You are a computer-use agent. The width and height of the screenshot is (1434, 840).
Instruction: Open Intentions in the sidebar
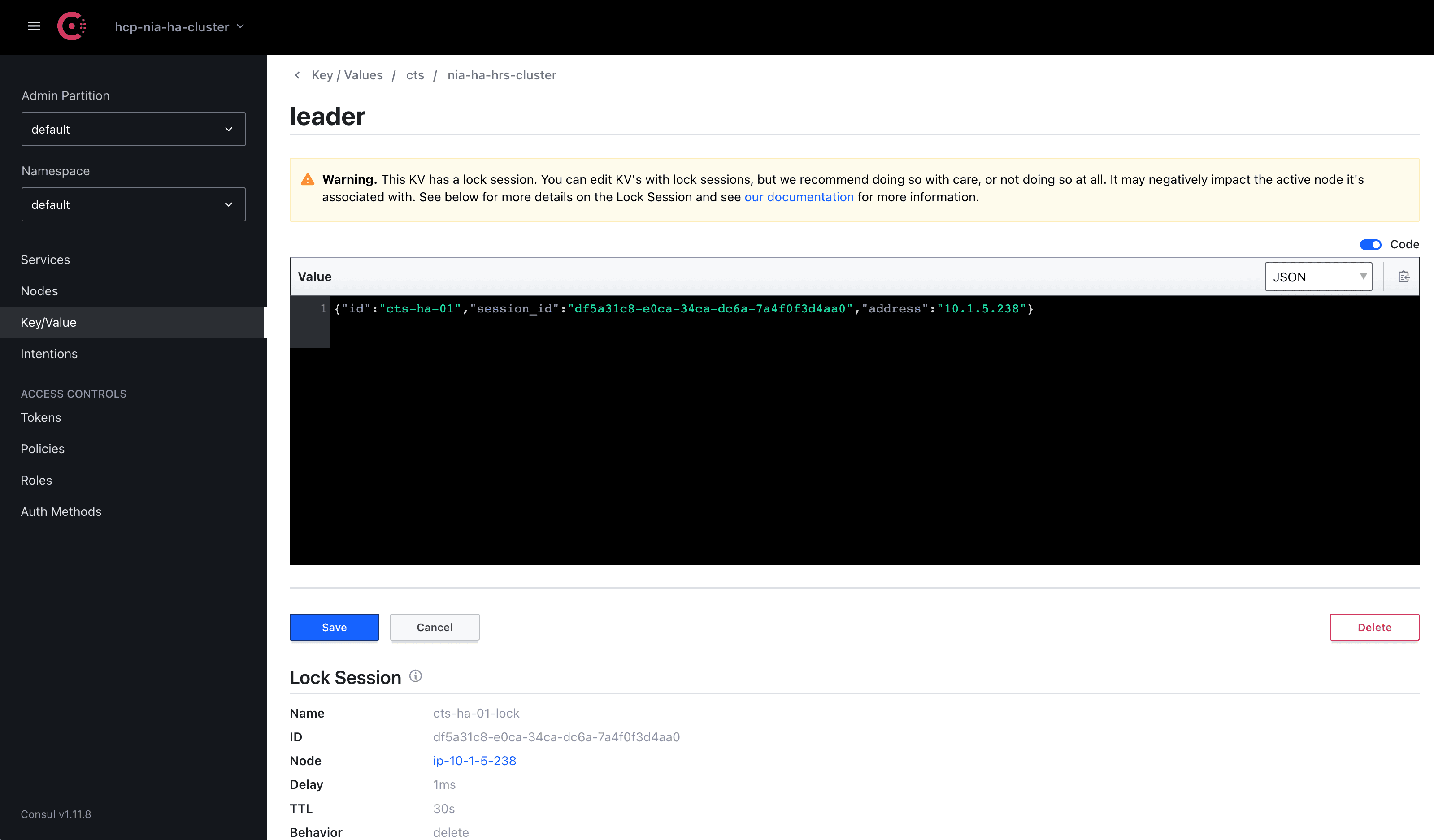click(49, 354)
